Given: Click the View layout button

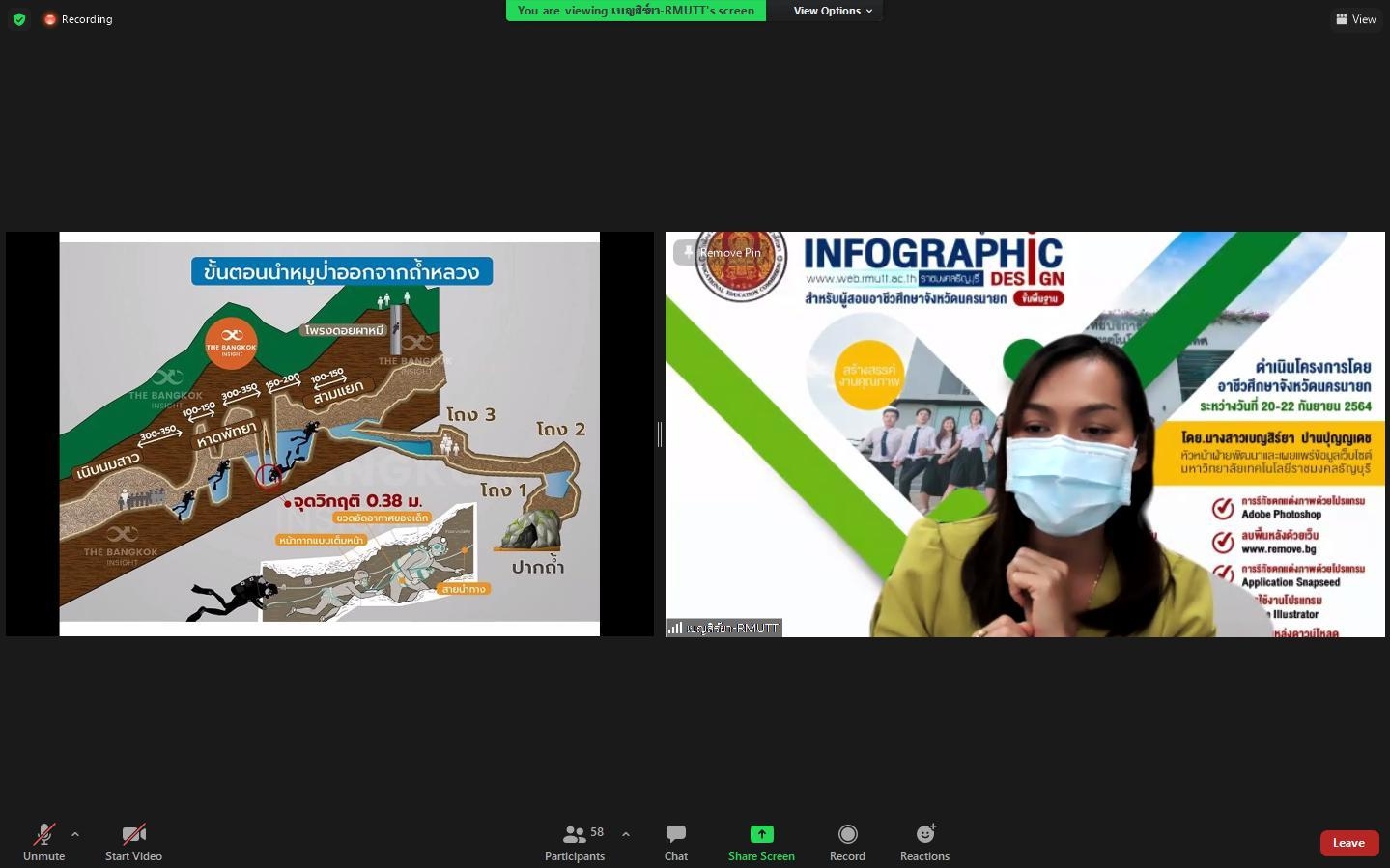Looking at the screenshot, I should [1356, 19].
